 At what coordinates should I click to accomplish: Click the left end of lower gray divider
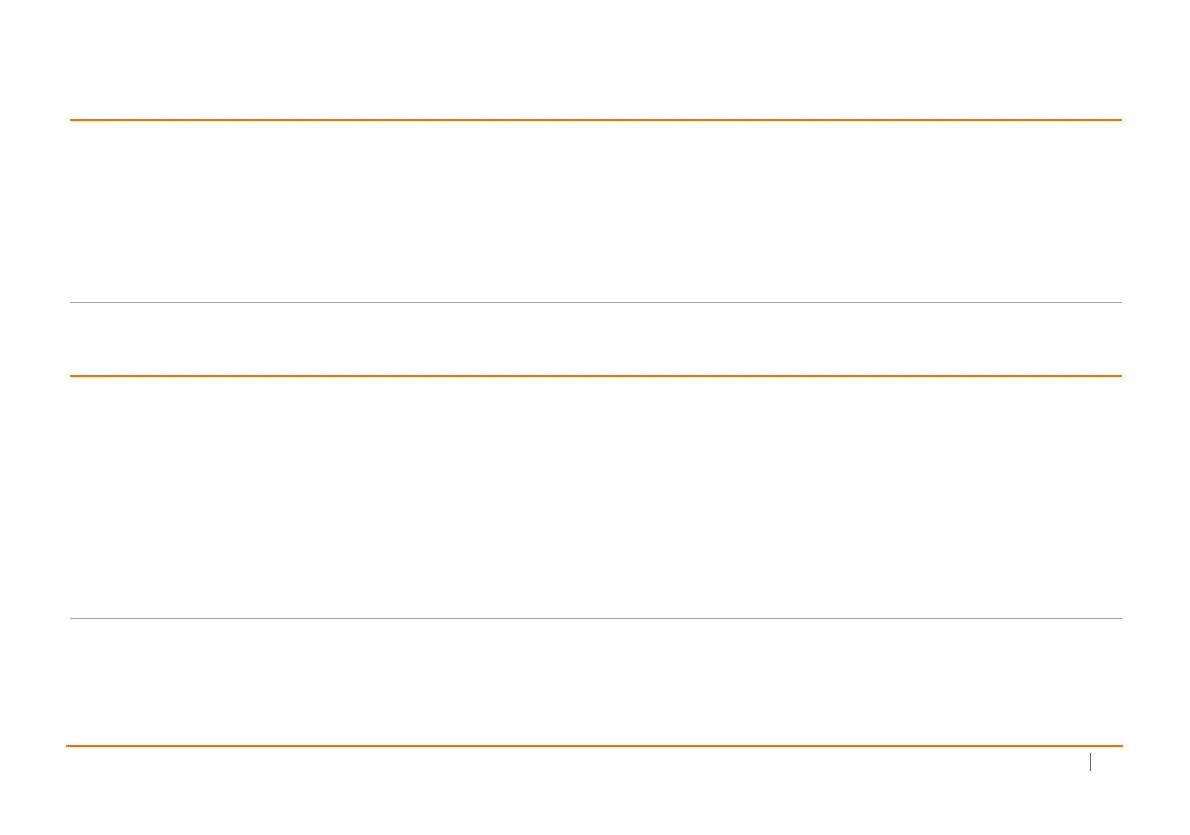[74, 618]
